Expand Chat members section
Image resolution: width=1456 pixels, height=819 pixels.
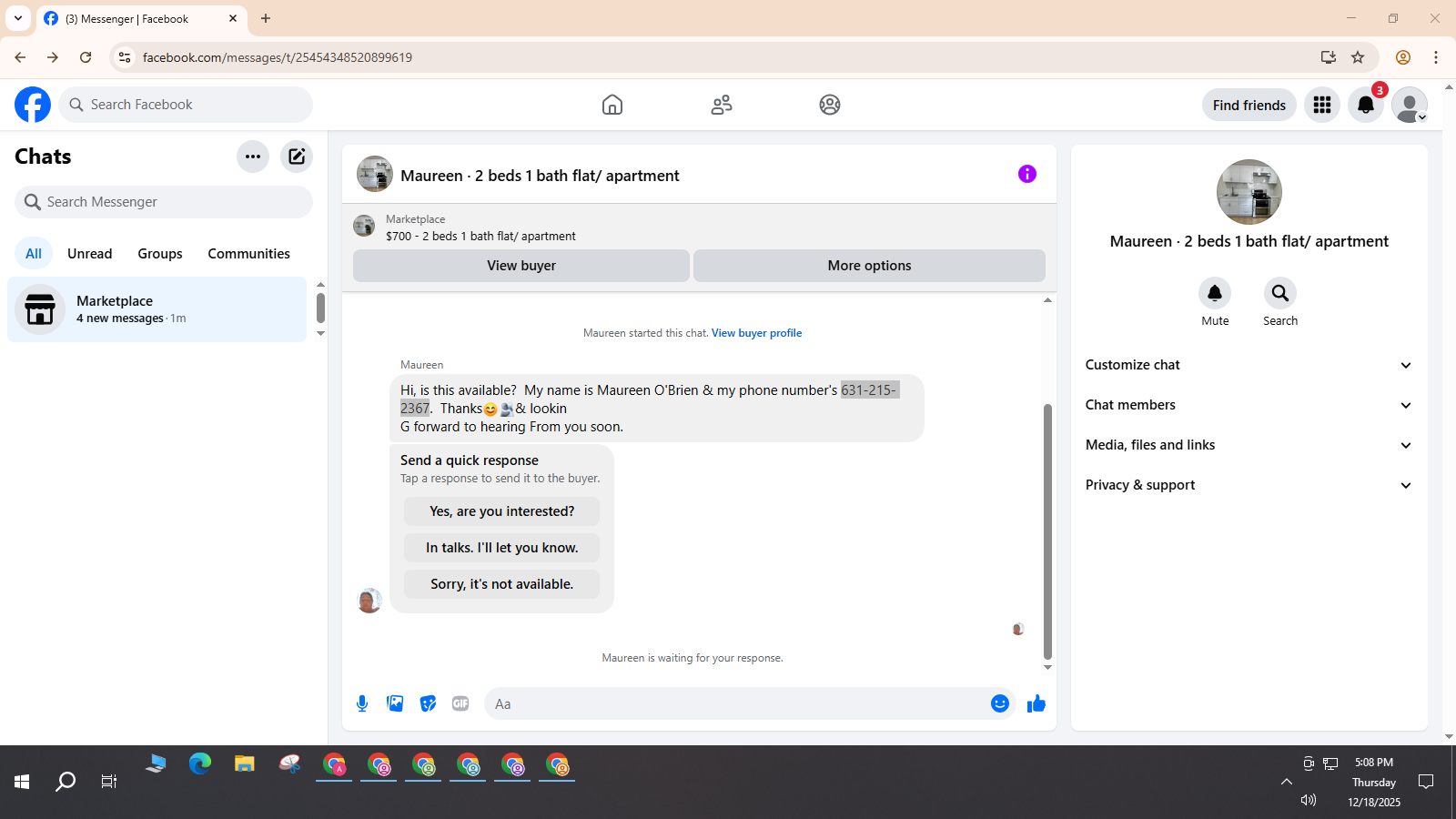click(x=1249, y=405)
